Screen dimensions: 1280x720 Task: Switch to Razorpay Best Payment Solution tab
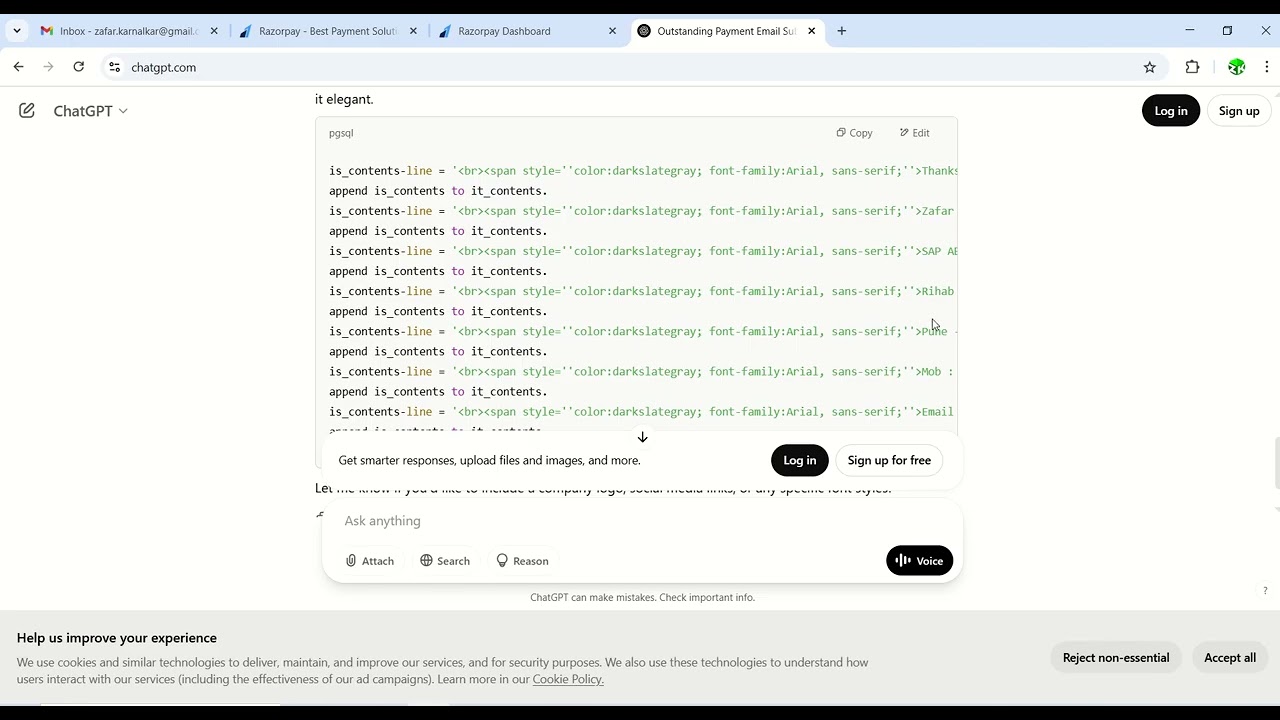(x=328, y=31)
